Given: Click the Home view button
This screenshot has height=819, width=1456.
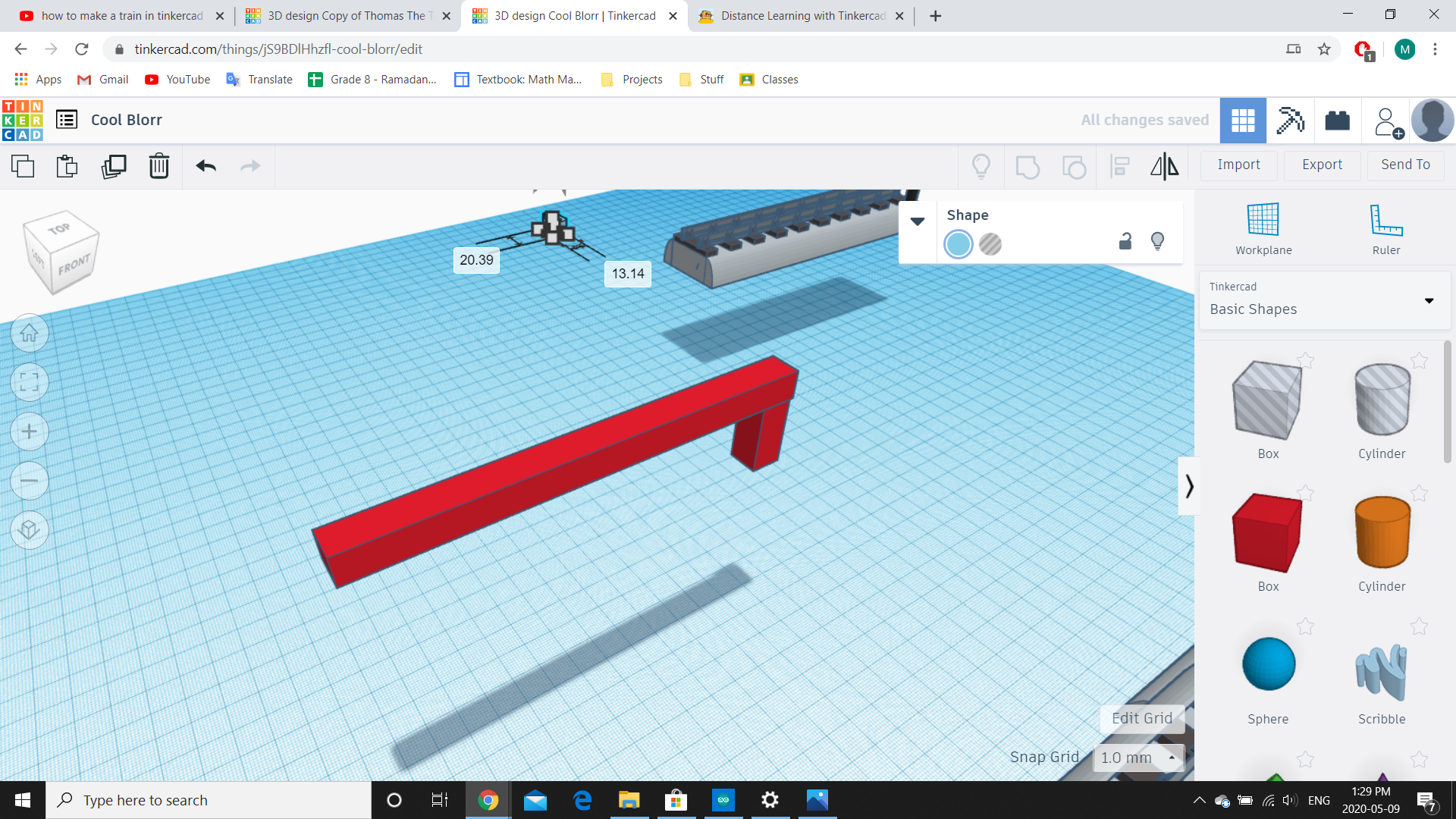Looking at the screenshot, I should 30,333.
